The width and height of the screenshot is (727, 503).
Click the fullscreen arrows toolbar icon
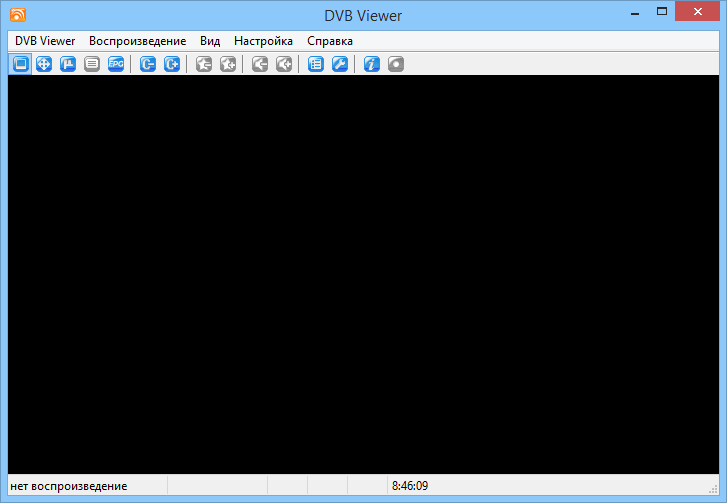[x=44, y=64]
